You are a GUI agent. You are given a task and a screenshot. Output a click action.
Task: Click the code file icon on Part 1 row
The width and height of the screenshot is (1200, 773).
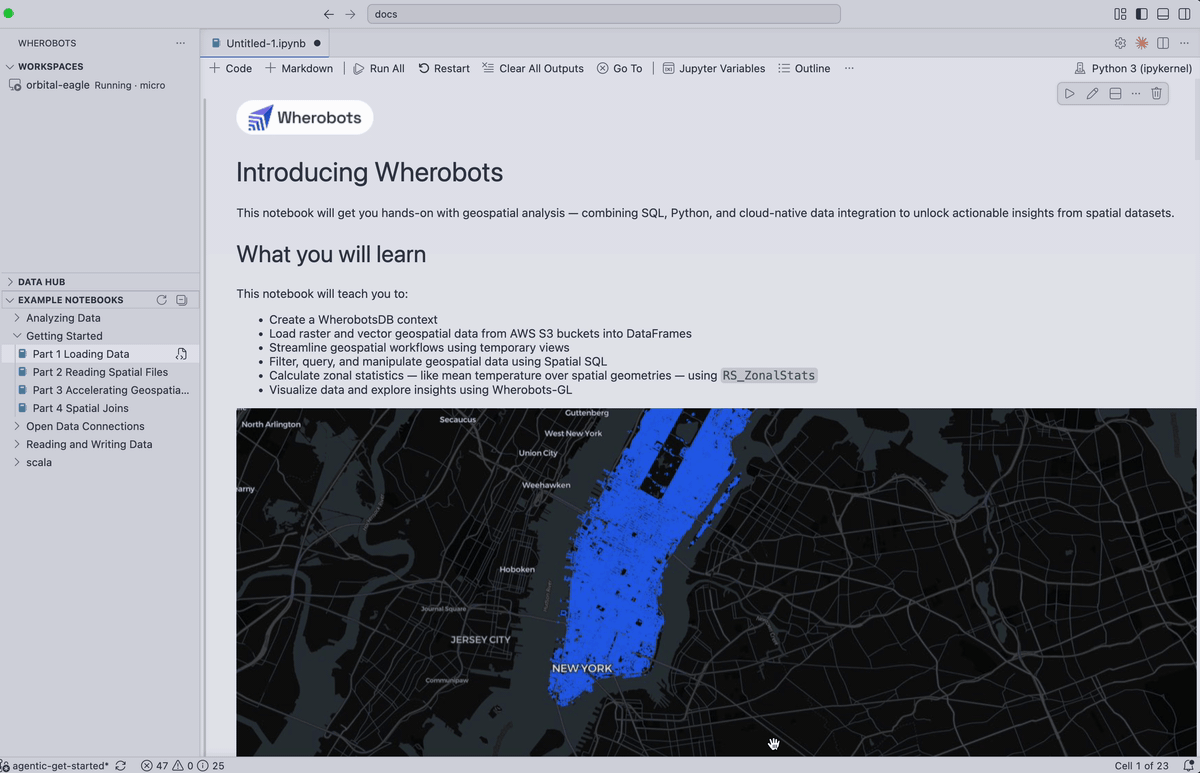[181, 354]
